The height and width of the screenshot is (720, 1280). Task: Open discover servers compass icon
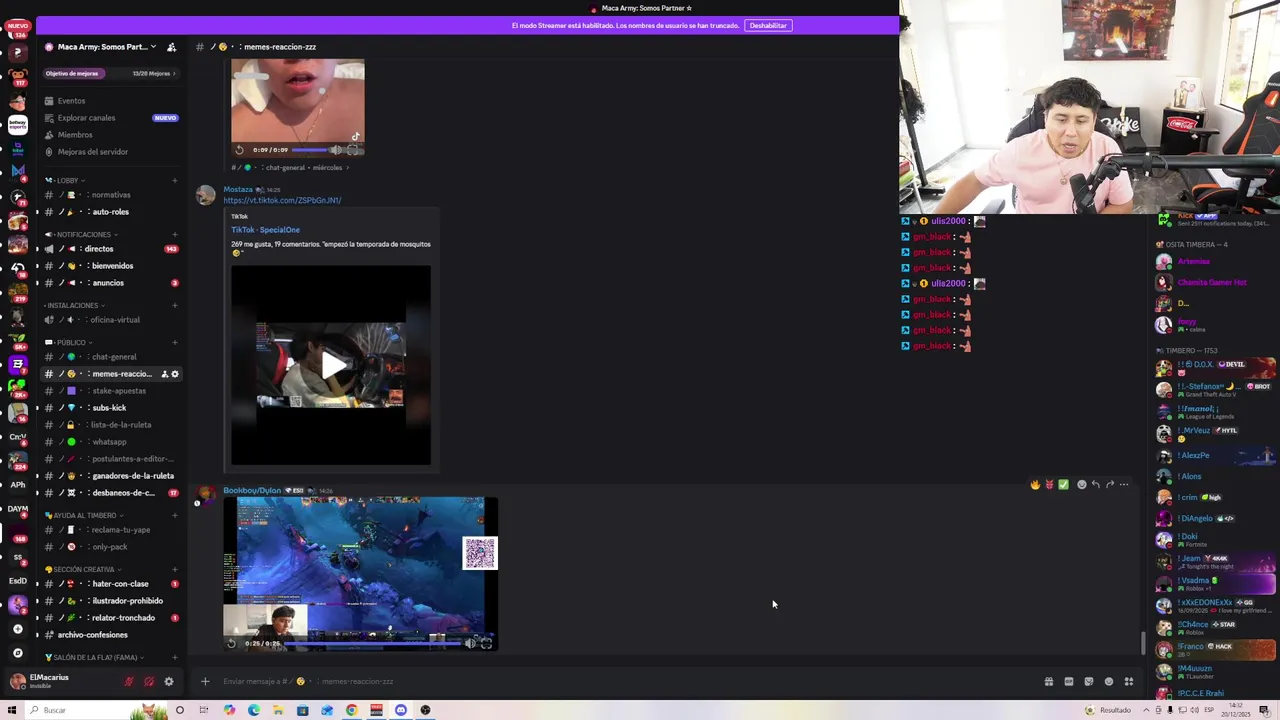17,652
